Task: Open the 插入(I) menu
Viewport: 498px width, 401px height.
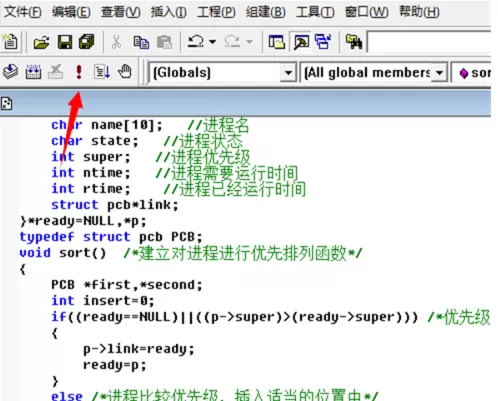Action: pos(168,12)
